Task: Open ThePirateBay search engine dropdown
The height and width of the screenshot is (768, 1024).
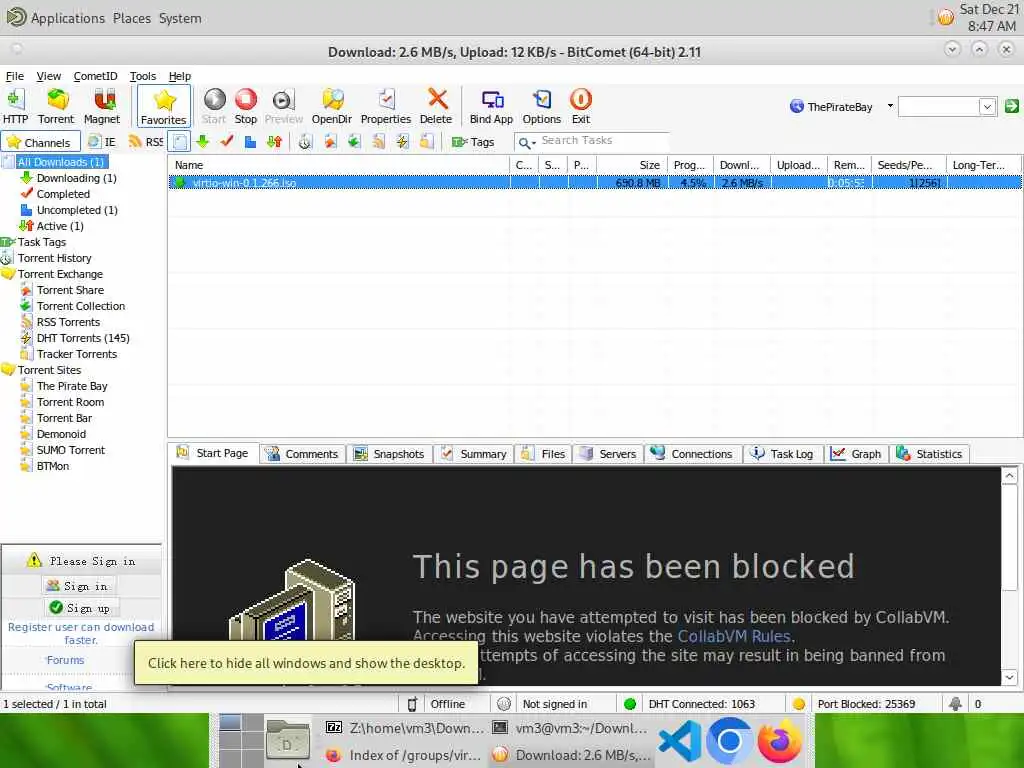Action: 890,106
